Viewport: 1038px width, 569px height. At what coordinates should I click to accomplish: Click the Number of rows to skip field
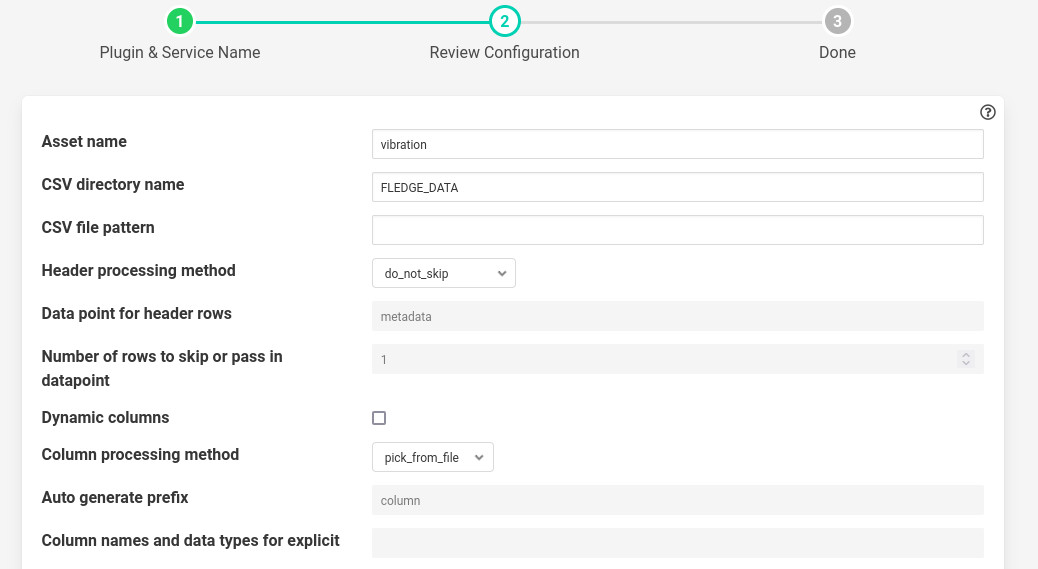pos(660,359)
